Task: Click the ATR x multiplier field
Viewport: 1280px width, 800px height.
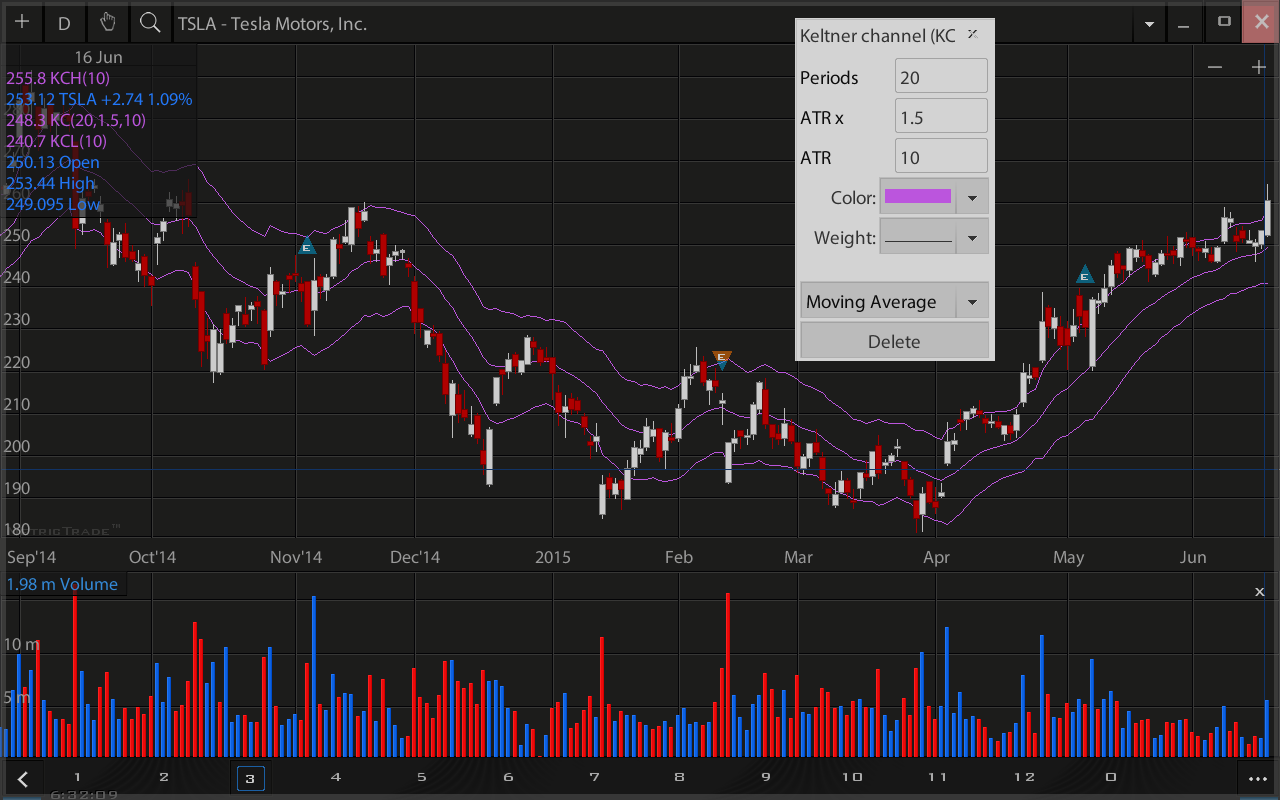Action: pyautogui.click(x=941, y=116)
